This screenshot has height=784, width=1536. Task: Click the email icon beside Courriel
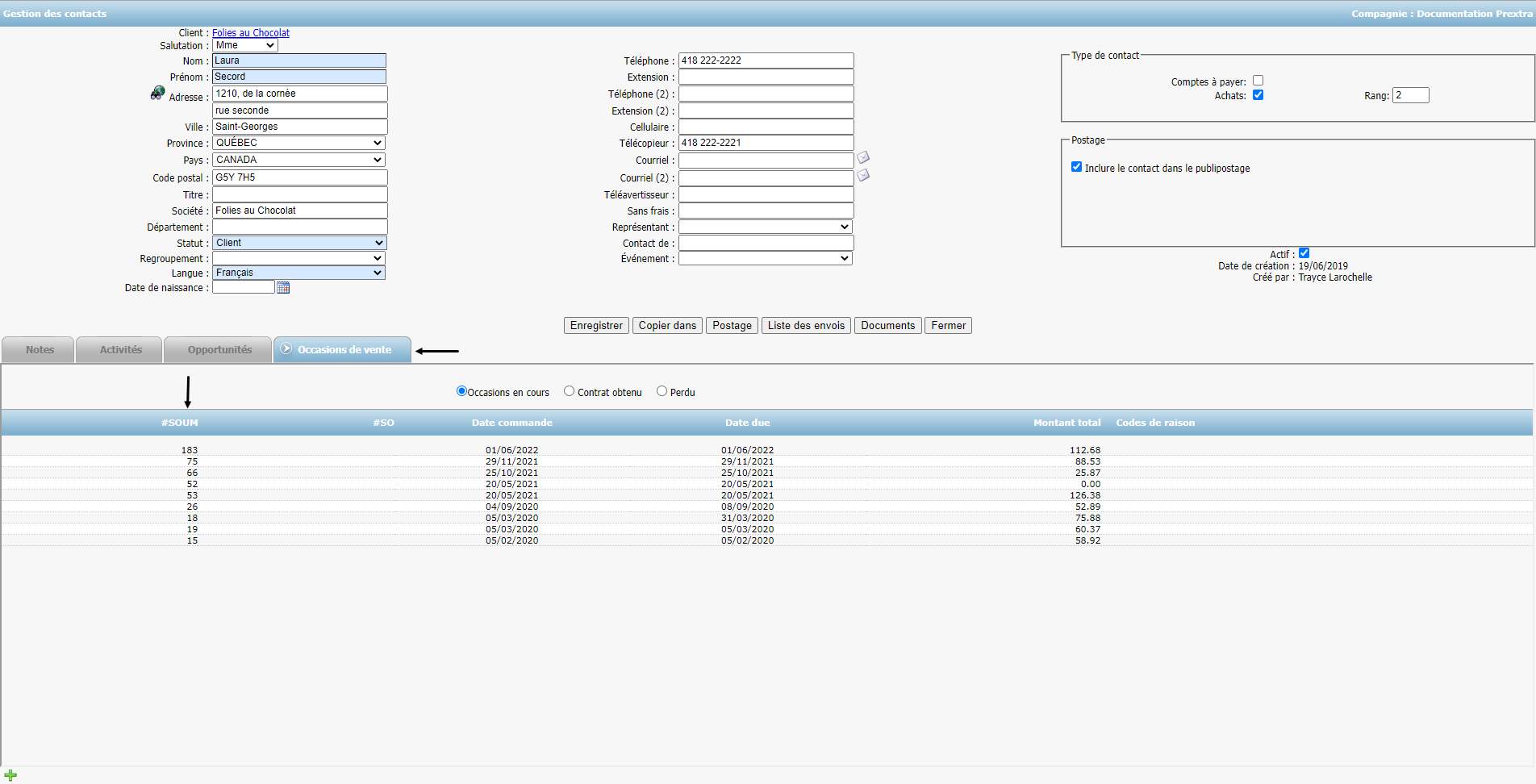[863, 157]
